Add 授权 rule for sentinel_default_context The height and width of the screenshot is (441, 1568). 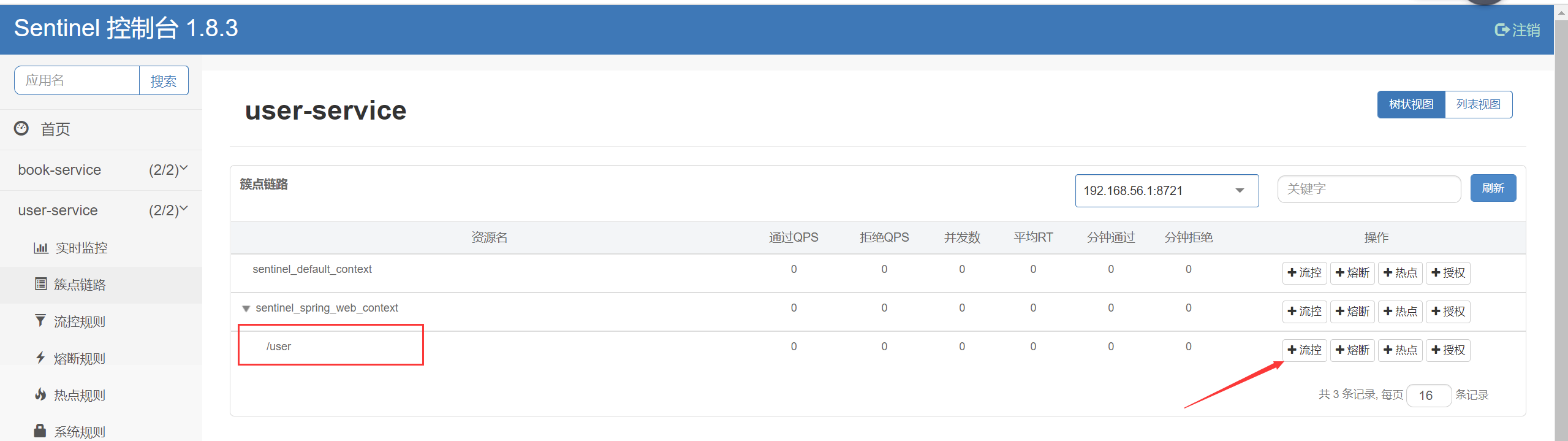pos(1448,273)
